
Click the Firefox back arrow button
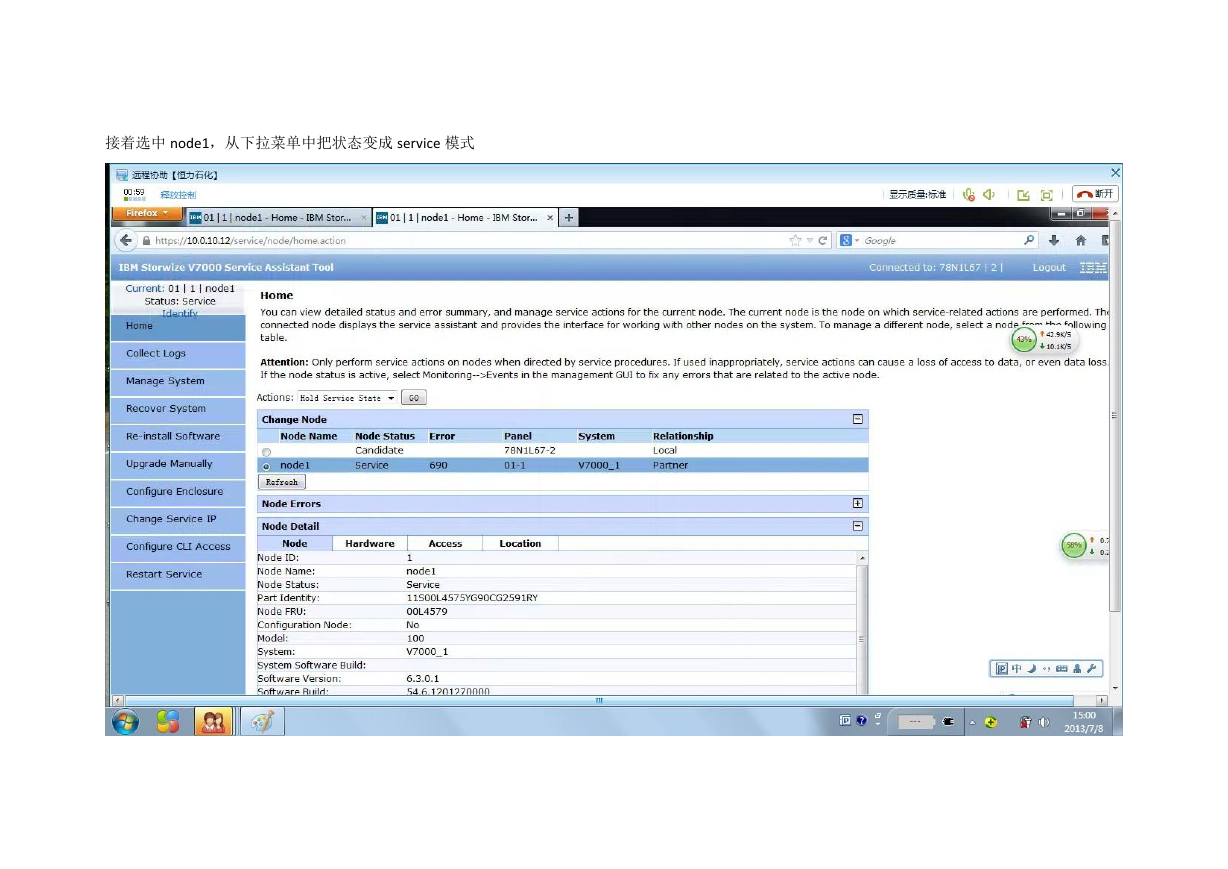pos(125,240)
